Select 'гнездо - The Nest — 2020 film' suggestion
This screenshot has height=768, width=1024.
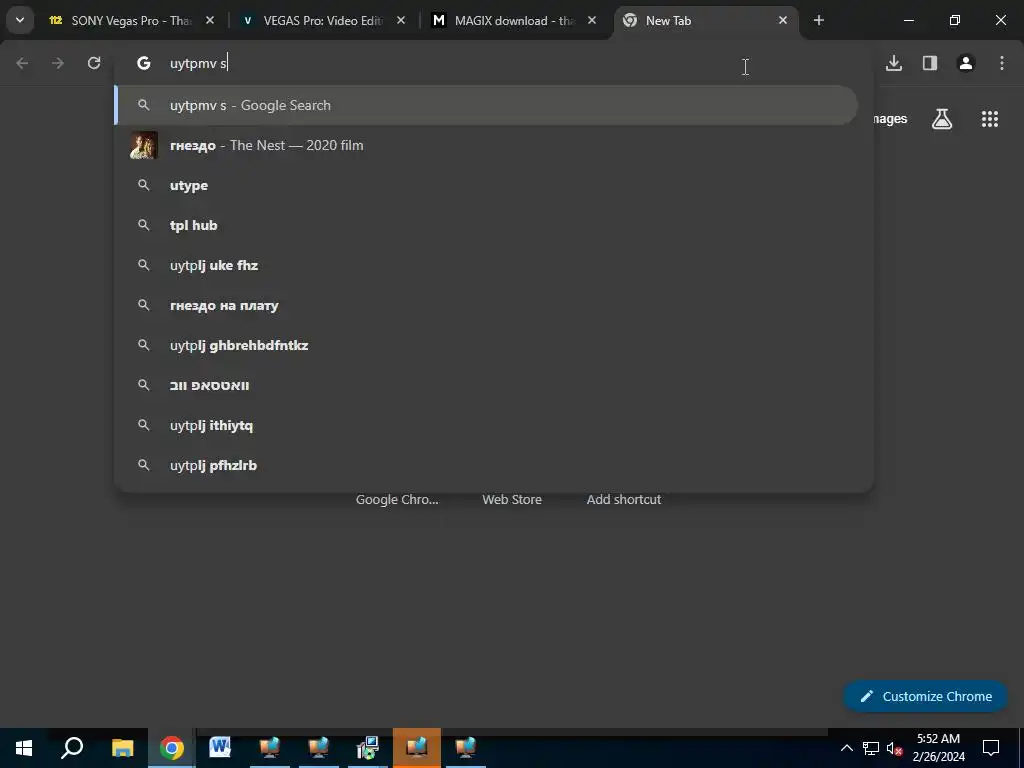tap(486, 145)
